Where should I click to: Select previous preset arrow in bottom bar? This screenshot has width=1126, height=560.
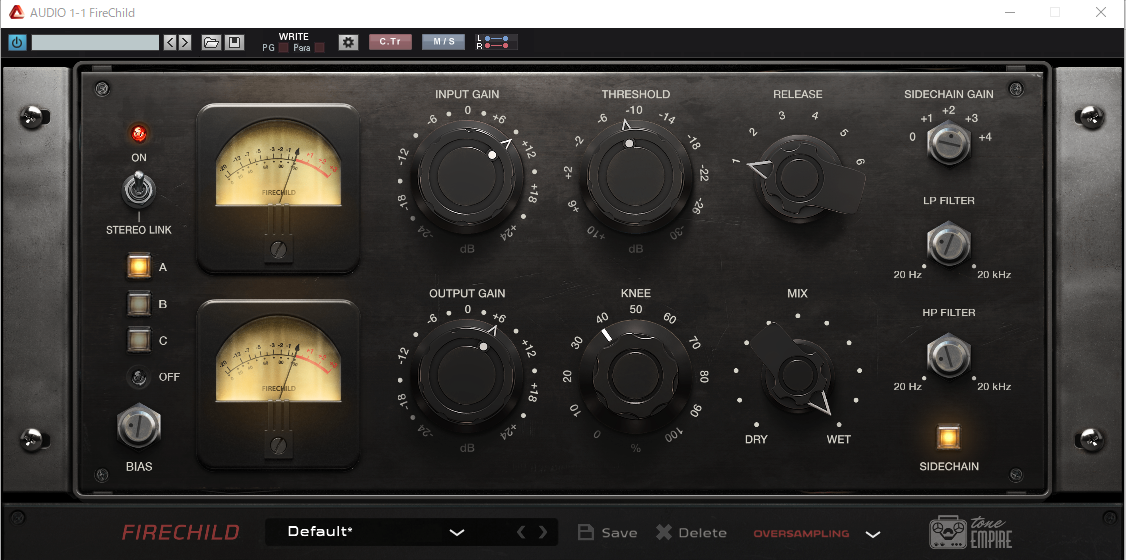[522, 533]
